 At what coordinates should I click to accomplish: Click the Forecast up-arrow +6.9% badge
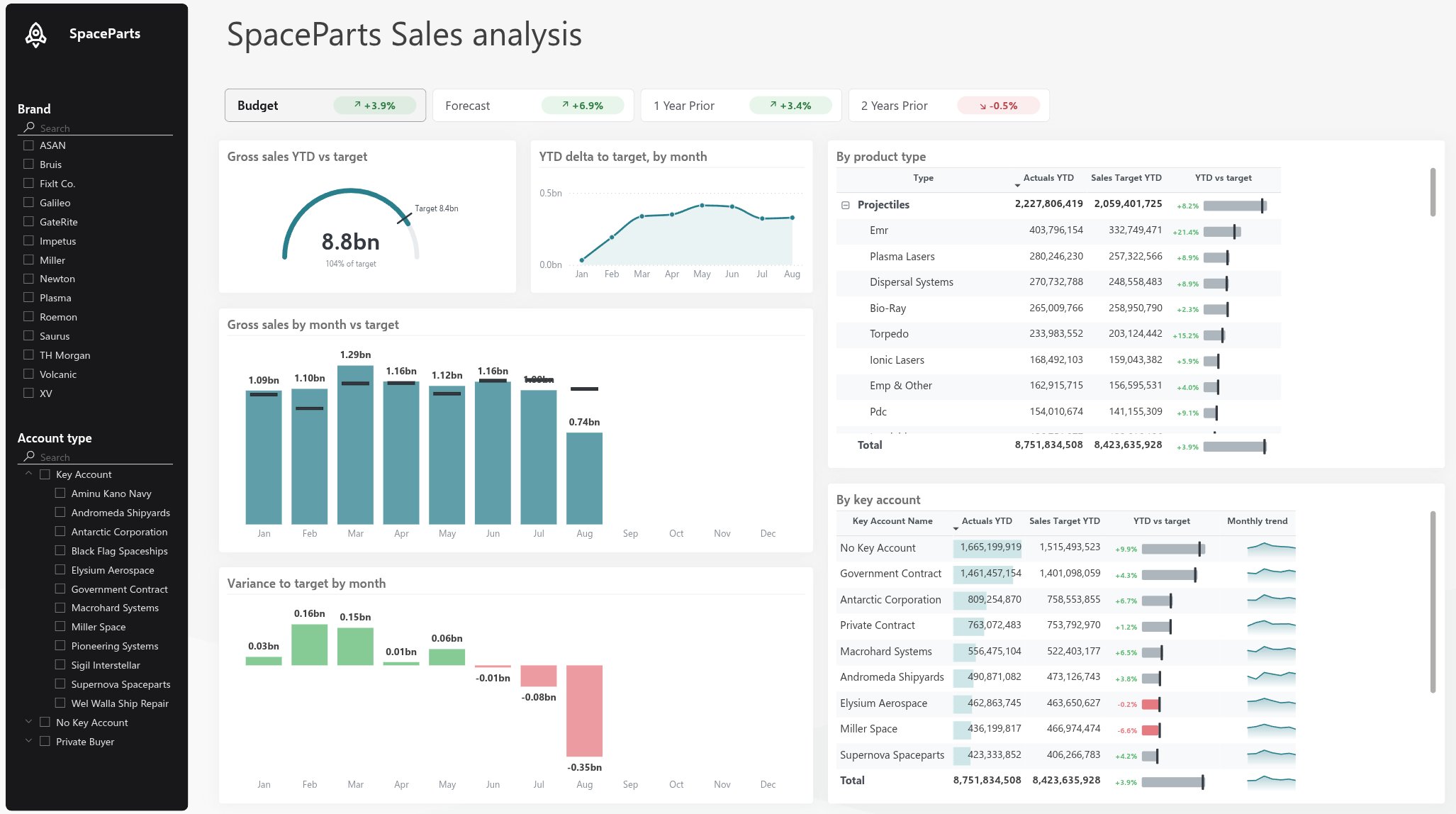pyautogui.click(x=583, y=106)
